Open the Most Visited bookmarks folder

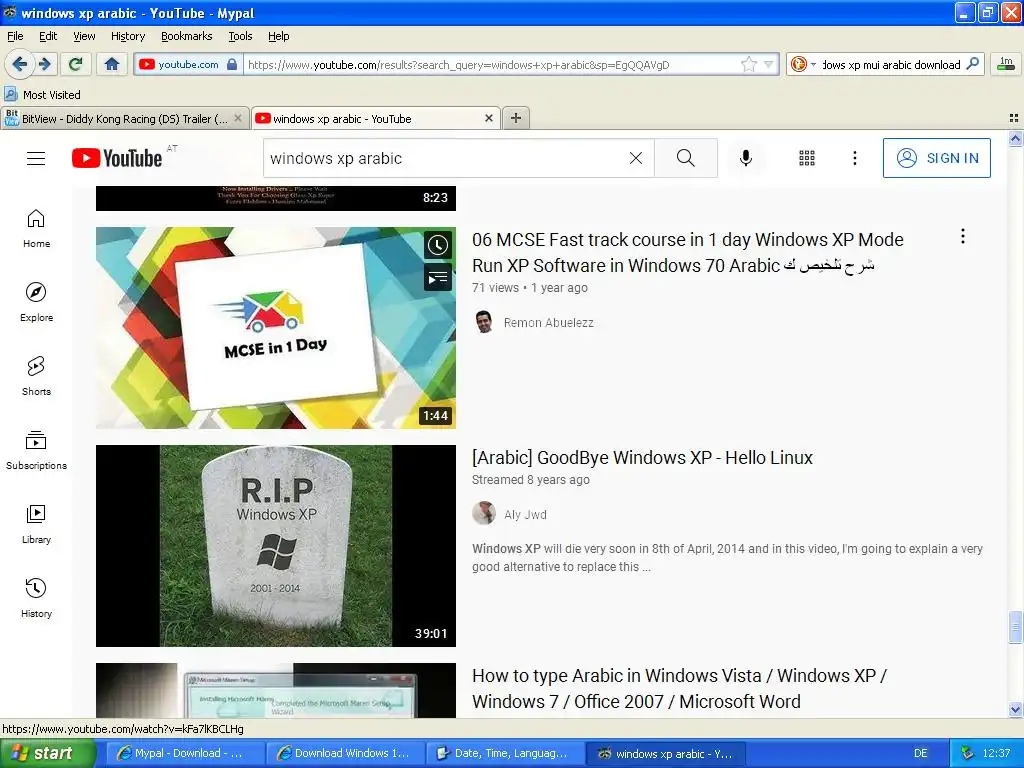42,95
